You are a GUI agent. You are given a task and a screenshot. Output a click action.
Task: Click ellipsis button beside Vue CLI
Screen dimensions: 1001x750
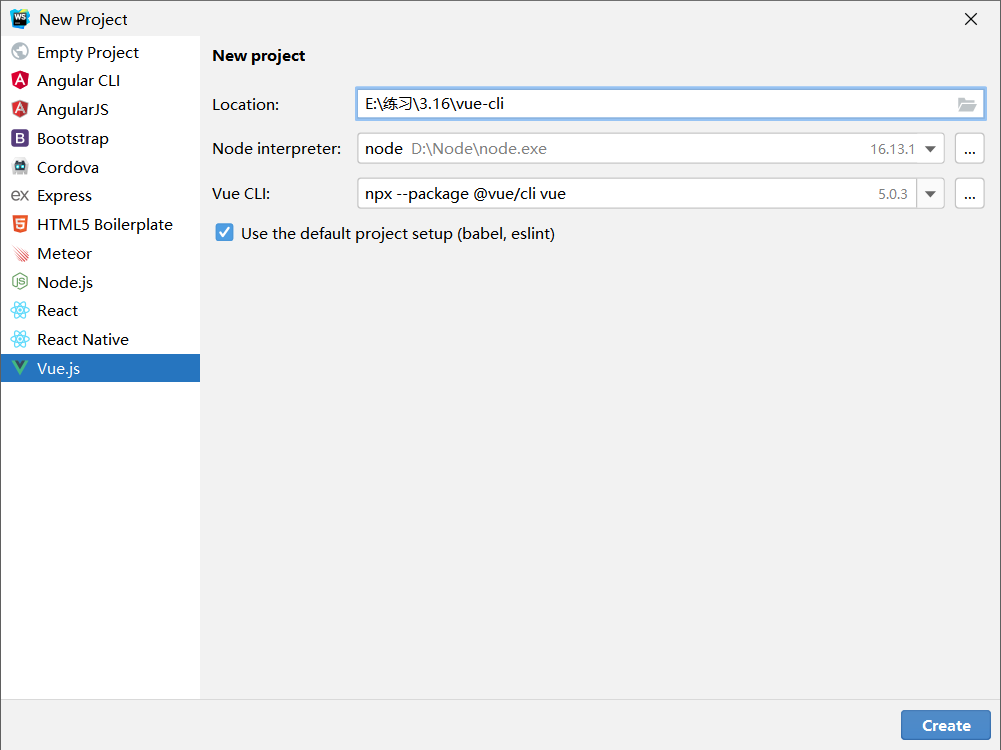coord(969,194)
